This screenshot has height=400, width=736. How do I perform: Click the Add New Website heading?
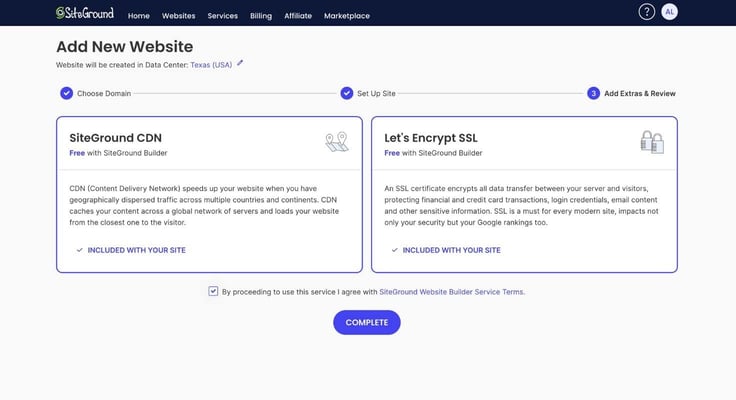click(x=124, y=46)
